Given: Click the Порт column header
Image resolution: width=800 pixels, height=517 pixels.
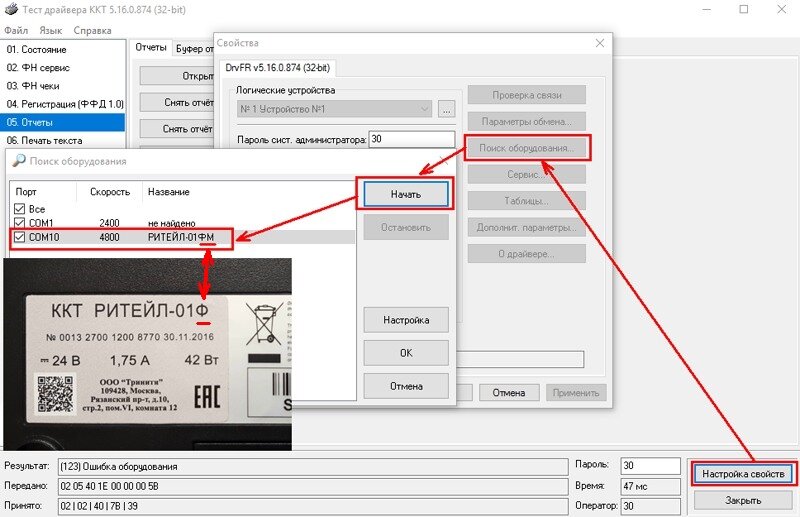Looking at the screenshot, I should (26, 192).
